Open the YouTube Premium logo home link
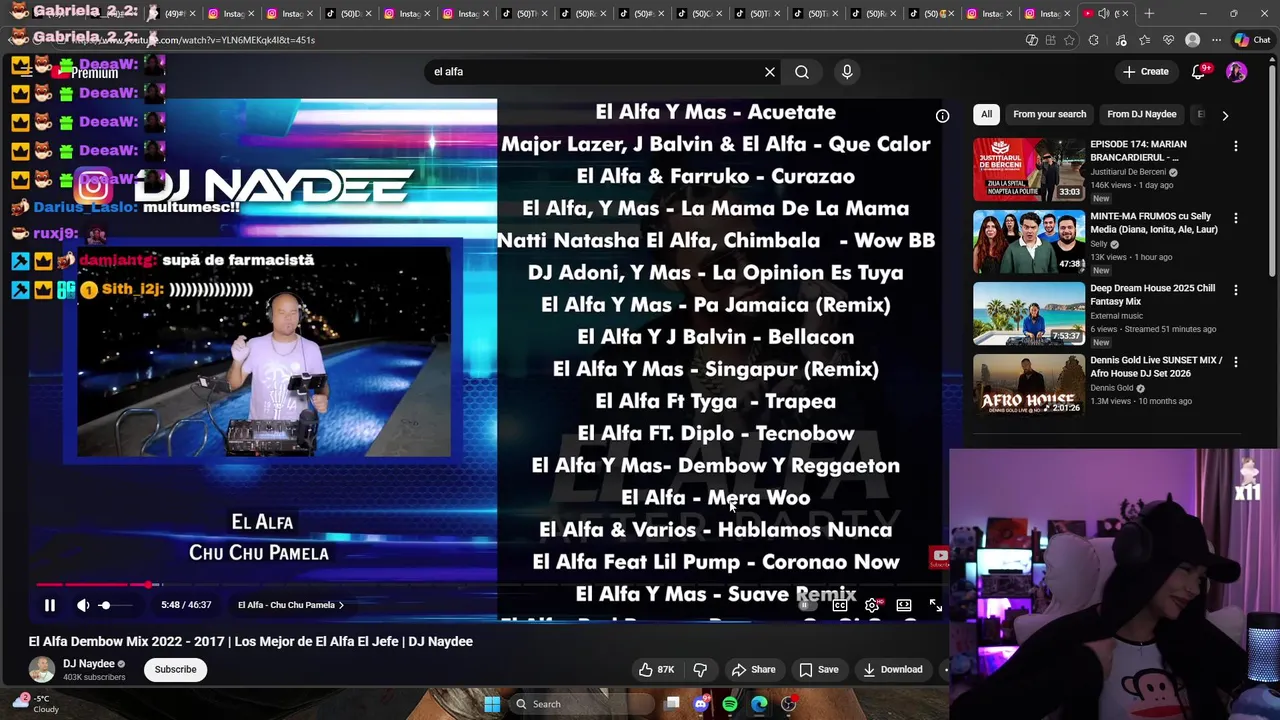 (86, 72)
